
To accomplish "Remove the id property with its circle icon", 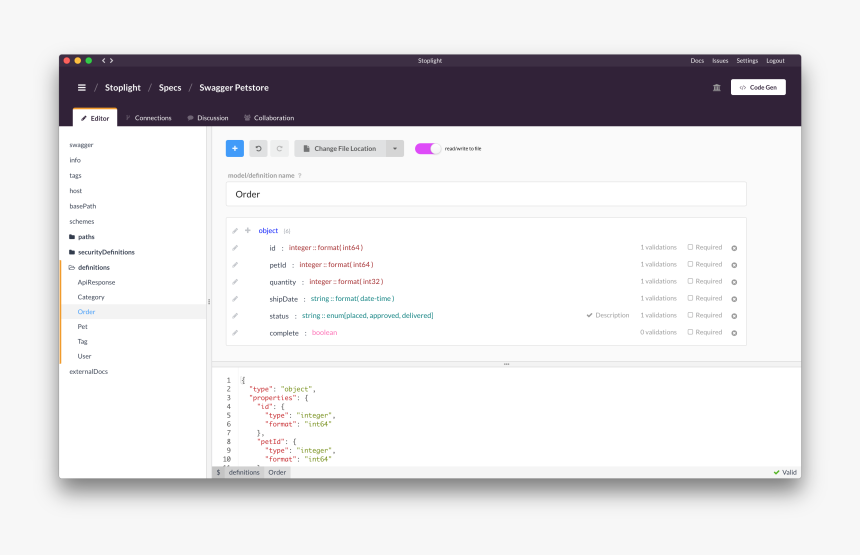I will click(734, 248).
